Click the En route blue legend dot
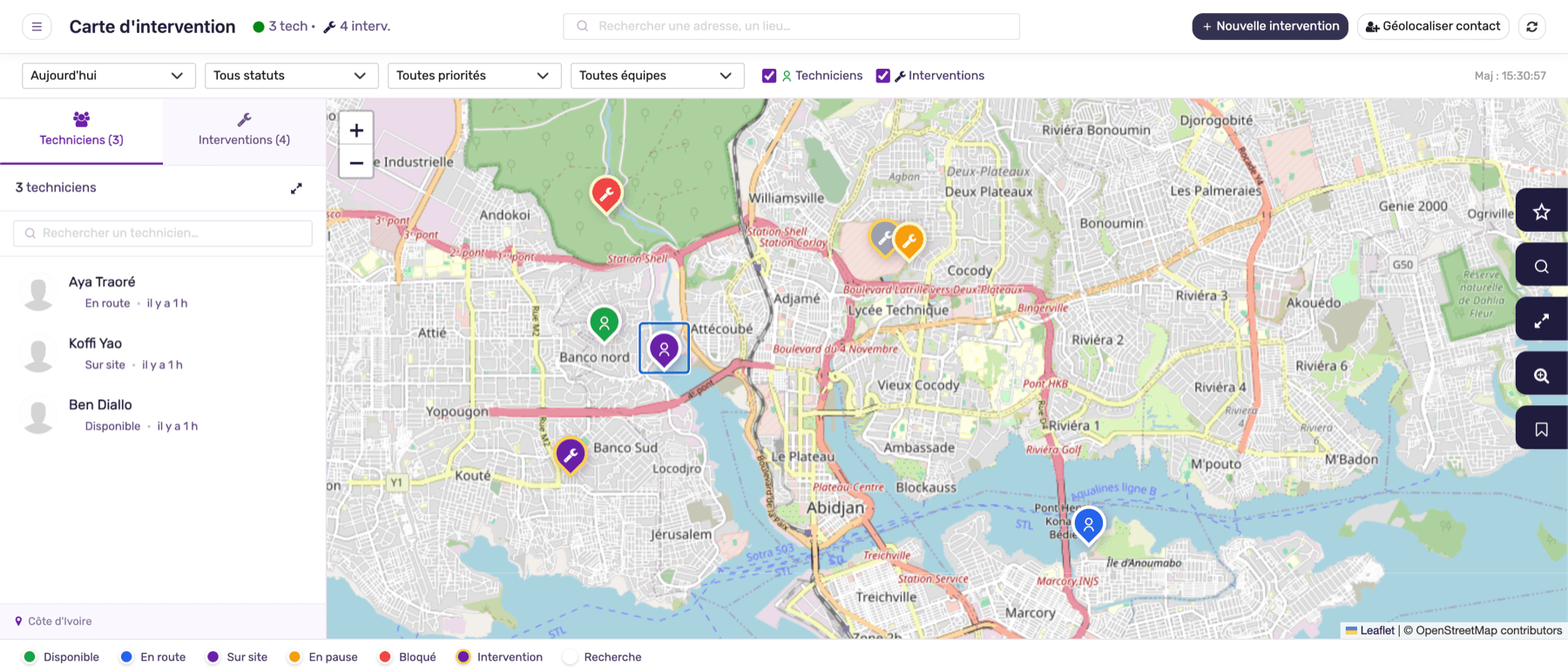The height and width of the screenshot is (672, 1568). 126,657
